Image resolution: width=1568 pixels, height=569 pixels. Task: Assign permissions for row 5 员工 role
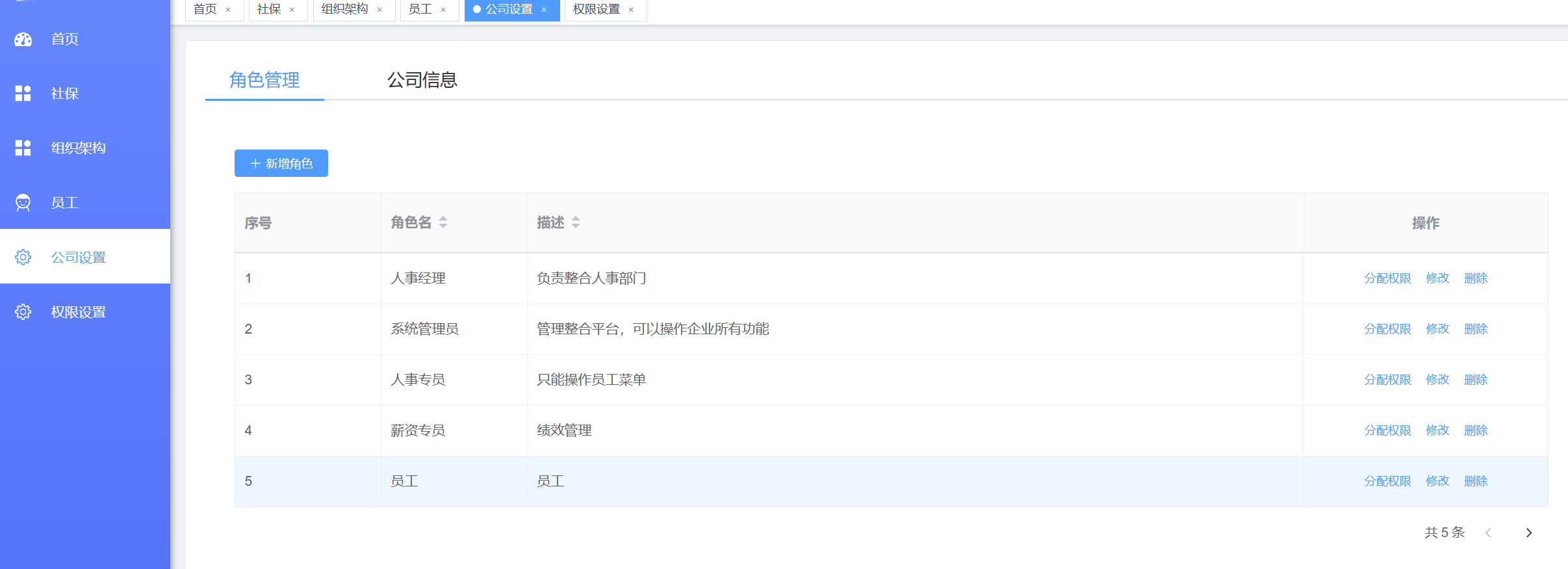click(1387, 481)
